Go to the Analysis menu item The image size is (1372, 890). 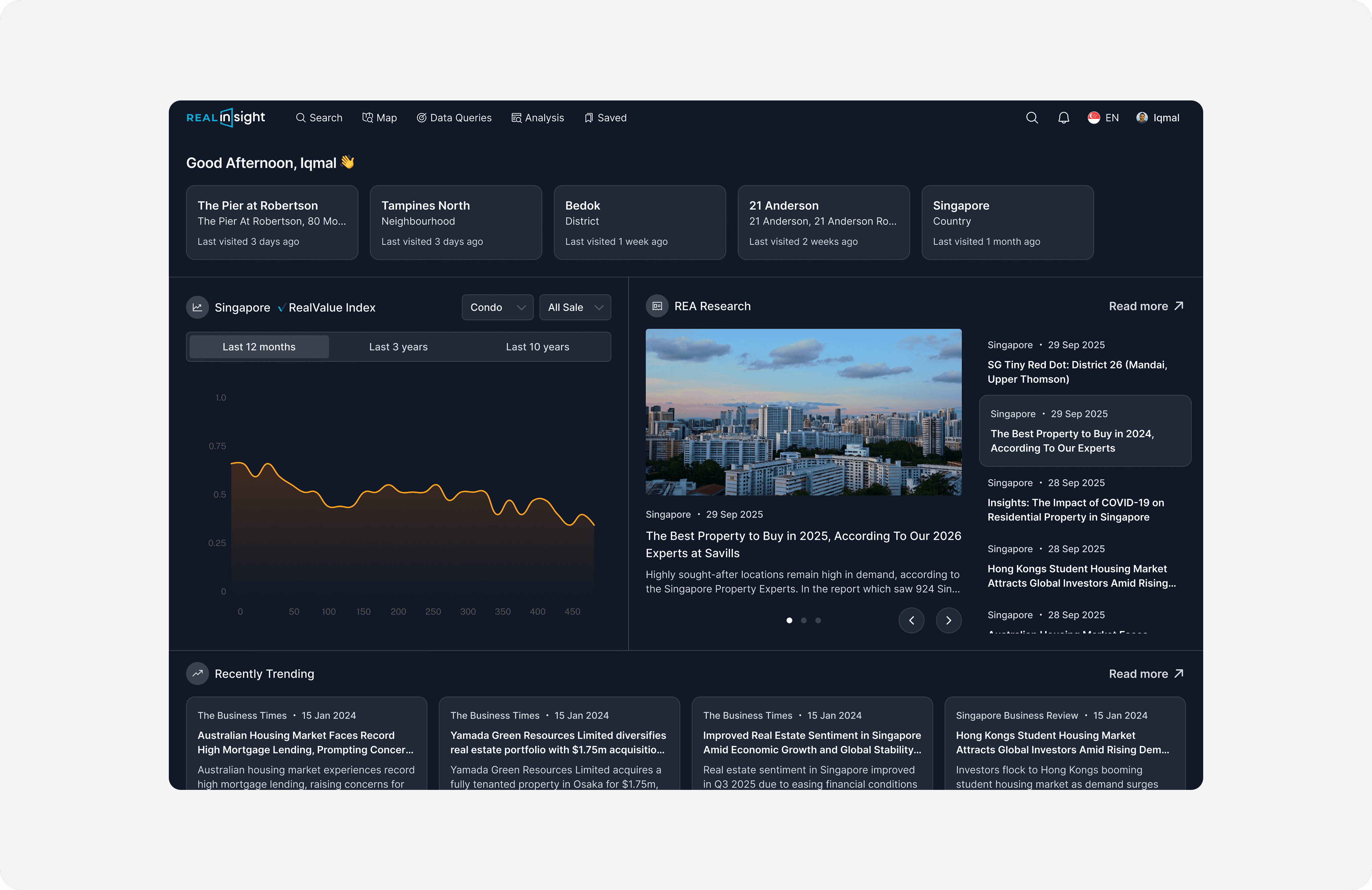coord(537,118)
